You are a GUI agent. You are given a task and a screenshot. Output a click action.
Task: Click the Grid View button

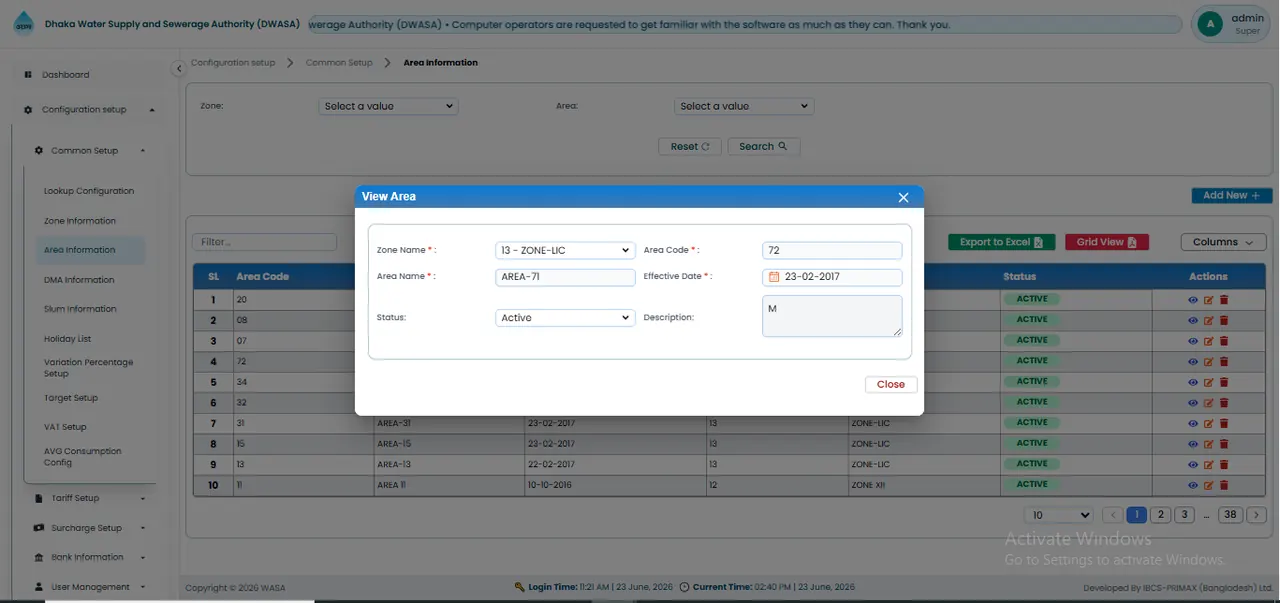pyautogui.click(x=1106, y=242)
